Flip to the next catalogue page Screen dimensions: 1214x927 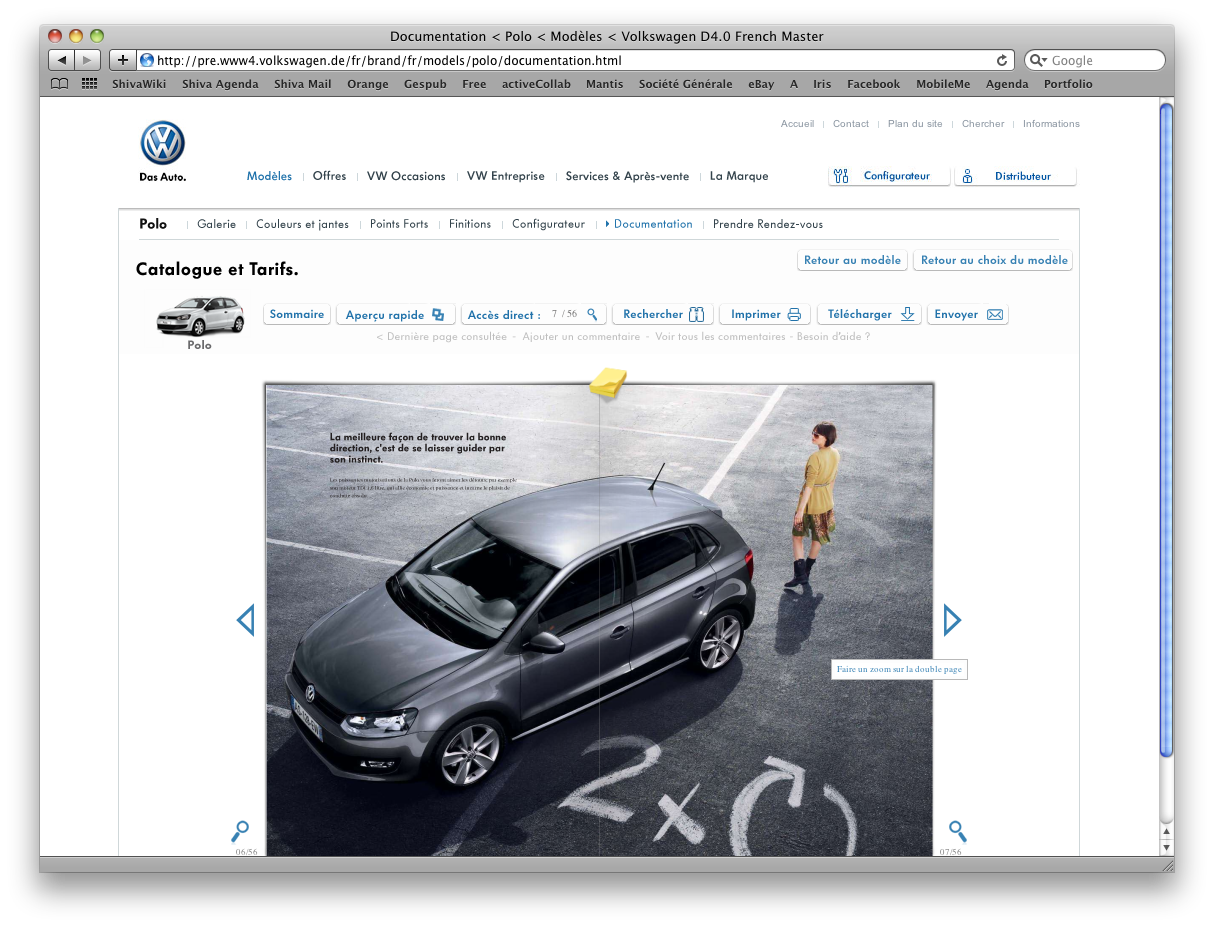(x=952, y=620)
